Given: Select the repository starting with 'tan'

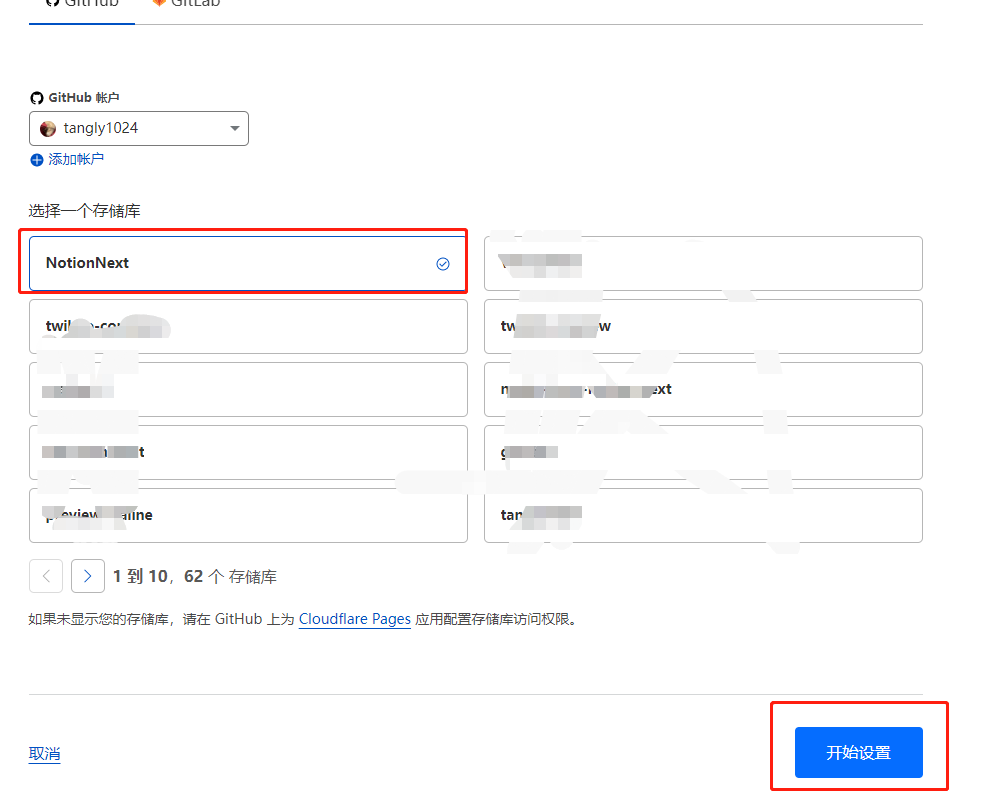Looking at the screenshot, I should pos(703,515).
